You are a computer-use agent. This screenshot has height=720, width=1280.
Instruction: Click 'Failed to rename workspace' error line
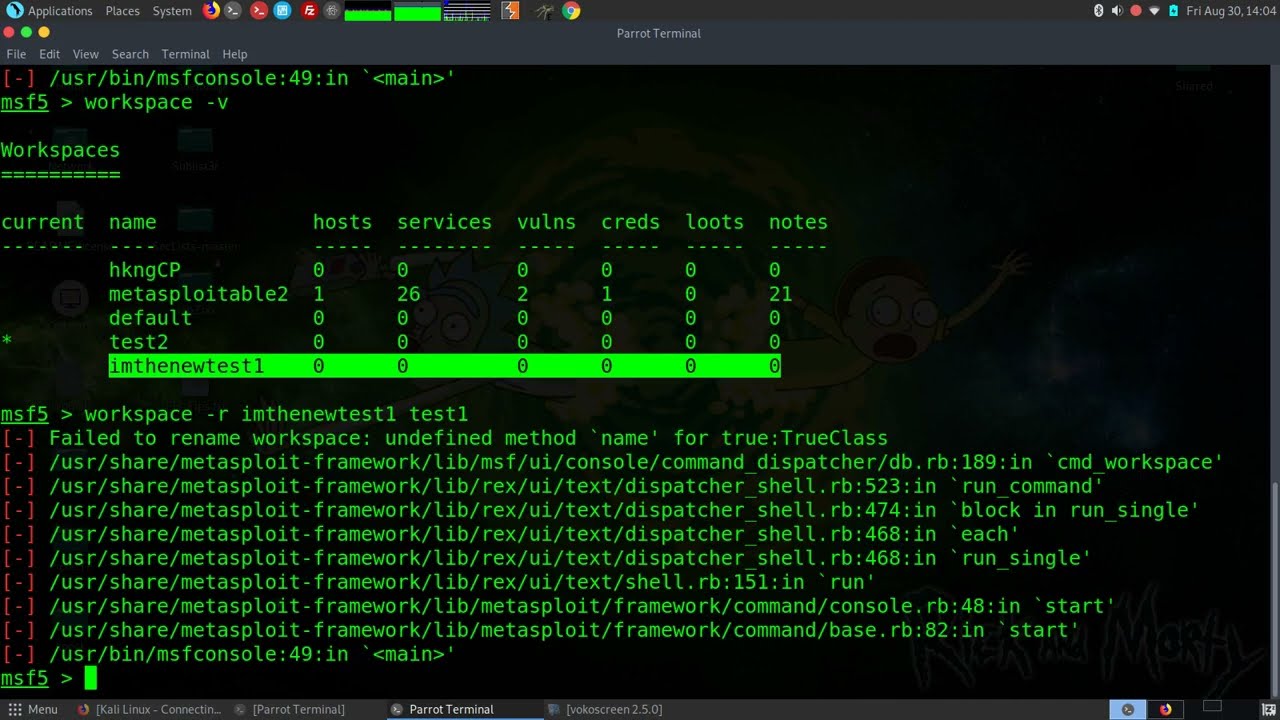(444, 438)
